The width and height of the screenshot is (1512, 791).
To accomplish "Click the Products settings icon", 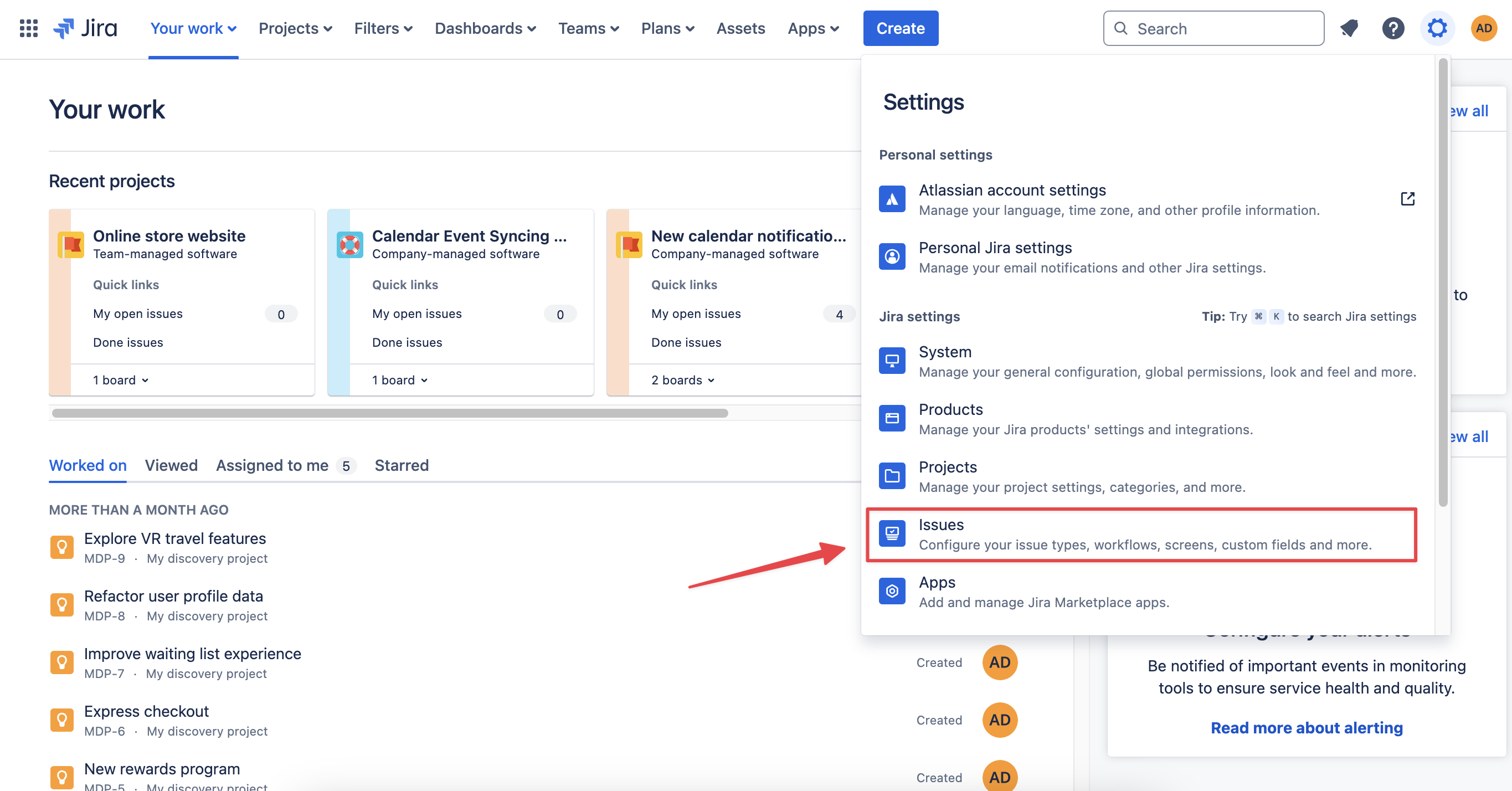I will 892,418.
